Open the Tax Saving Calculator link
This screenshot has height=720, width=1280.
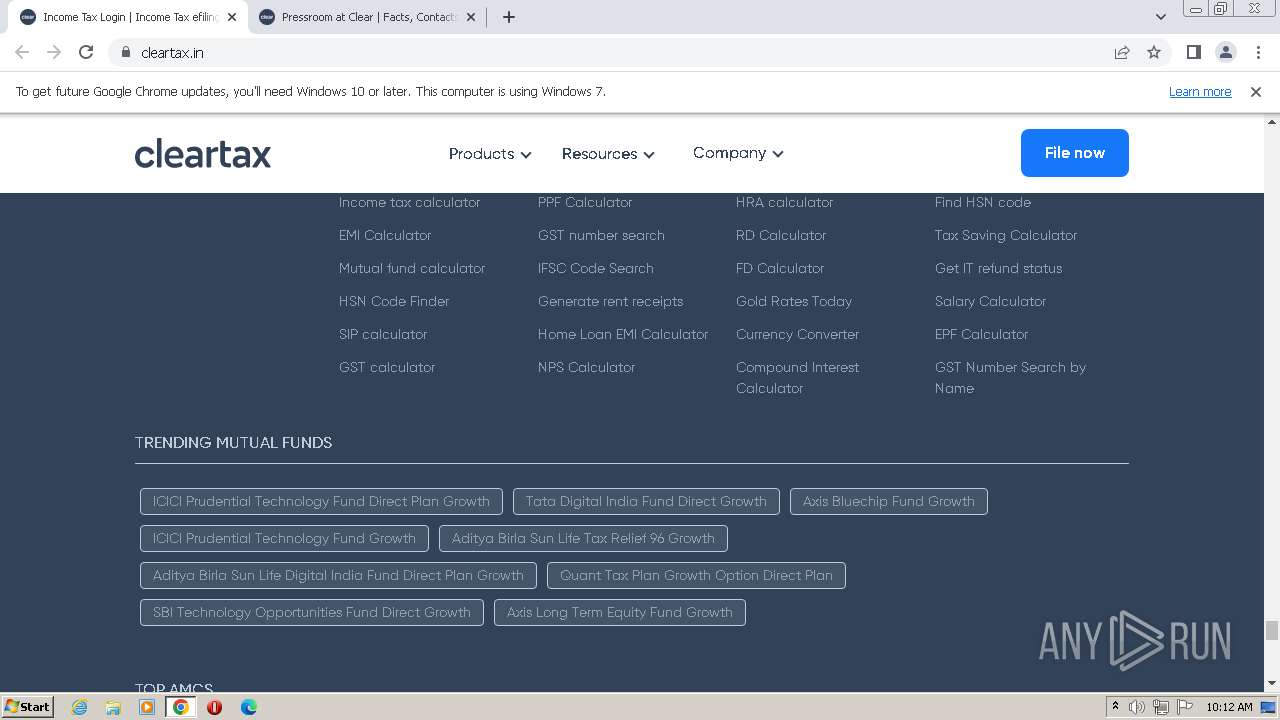point(1006,235)
